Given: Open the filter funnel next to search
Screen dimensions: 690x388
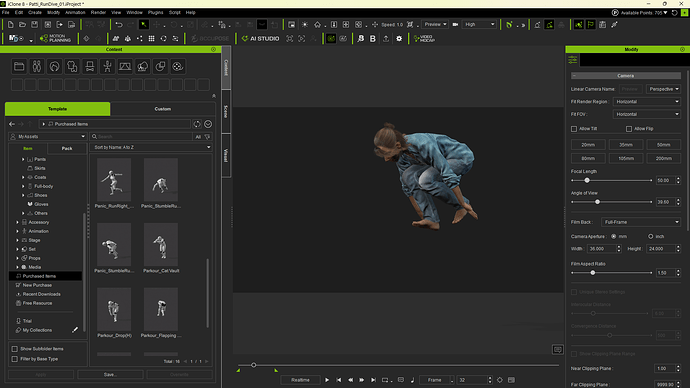Looking at the screenshot, I should (x=207, y=137).
